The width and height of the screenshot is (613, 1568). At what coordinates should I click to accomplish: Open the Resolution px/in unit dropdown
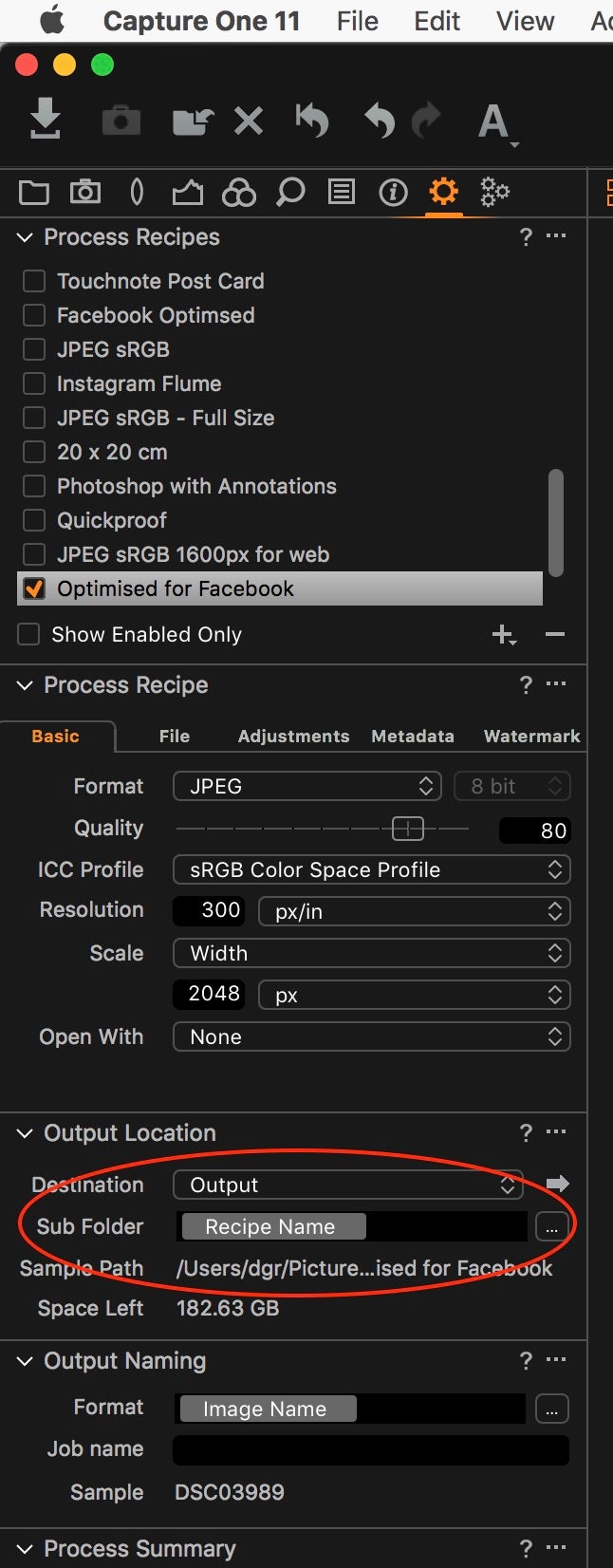415,911
